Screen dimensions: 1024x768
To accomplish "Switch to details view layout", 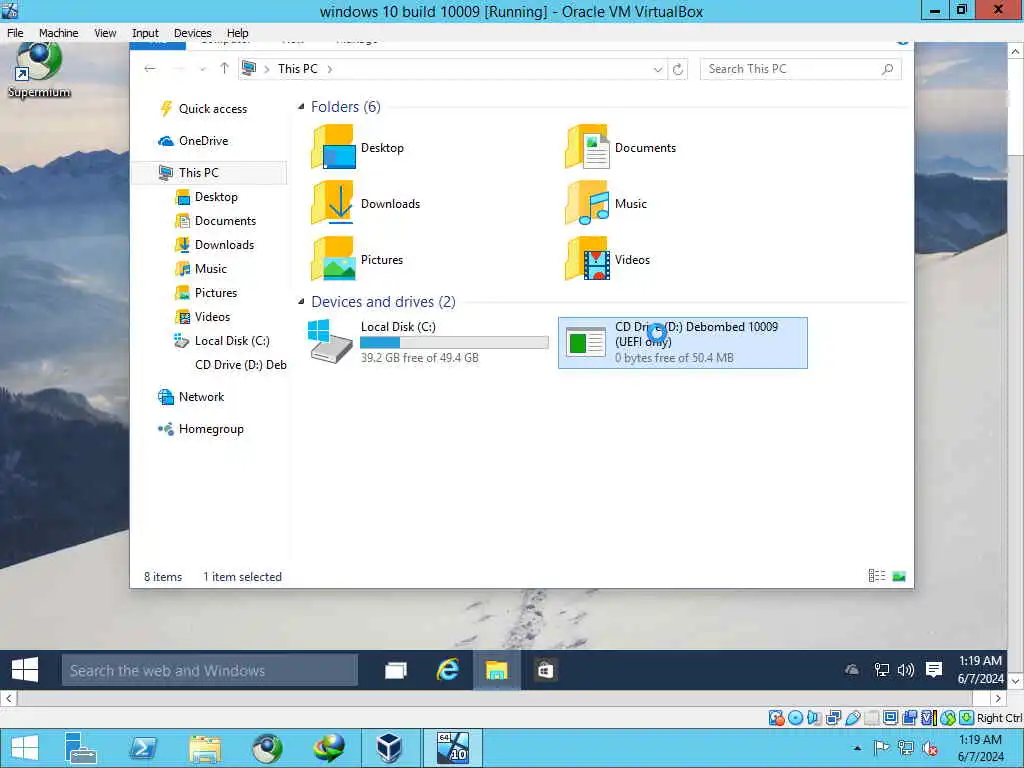I will click(876, 576).
